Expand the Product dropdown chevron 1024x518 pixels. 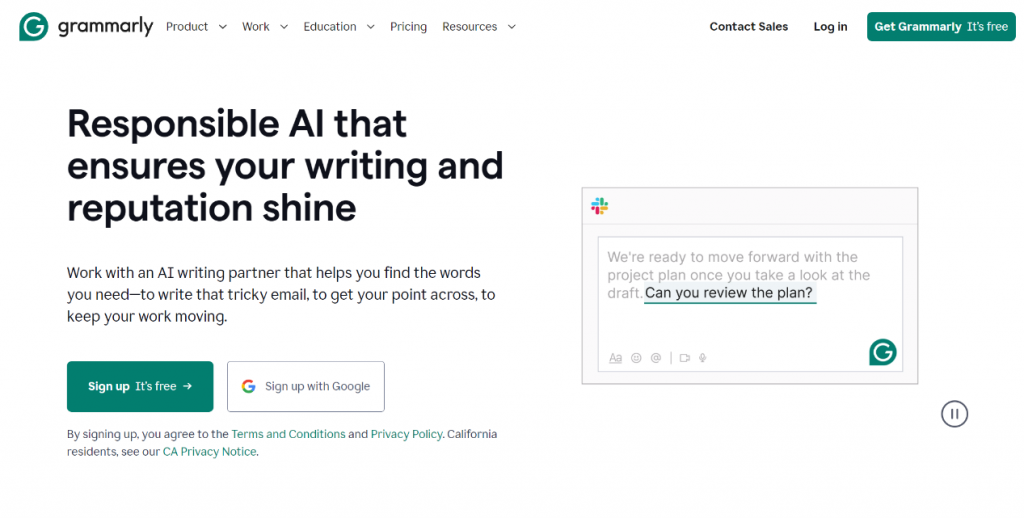[223, 27]
